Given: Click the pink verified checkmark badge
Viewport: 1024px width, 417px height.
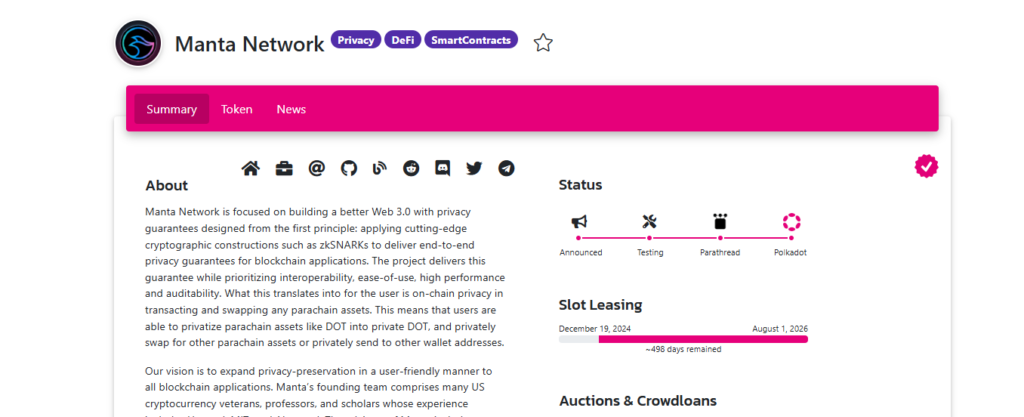Looking at the screenshot, I should [x=926, y=167].
